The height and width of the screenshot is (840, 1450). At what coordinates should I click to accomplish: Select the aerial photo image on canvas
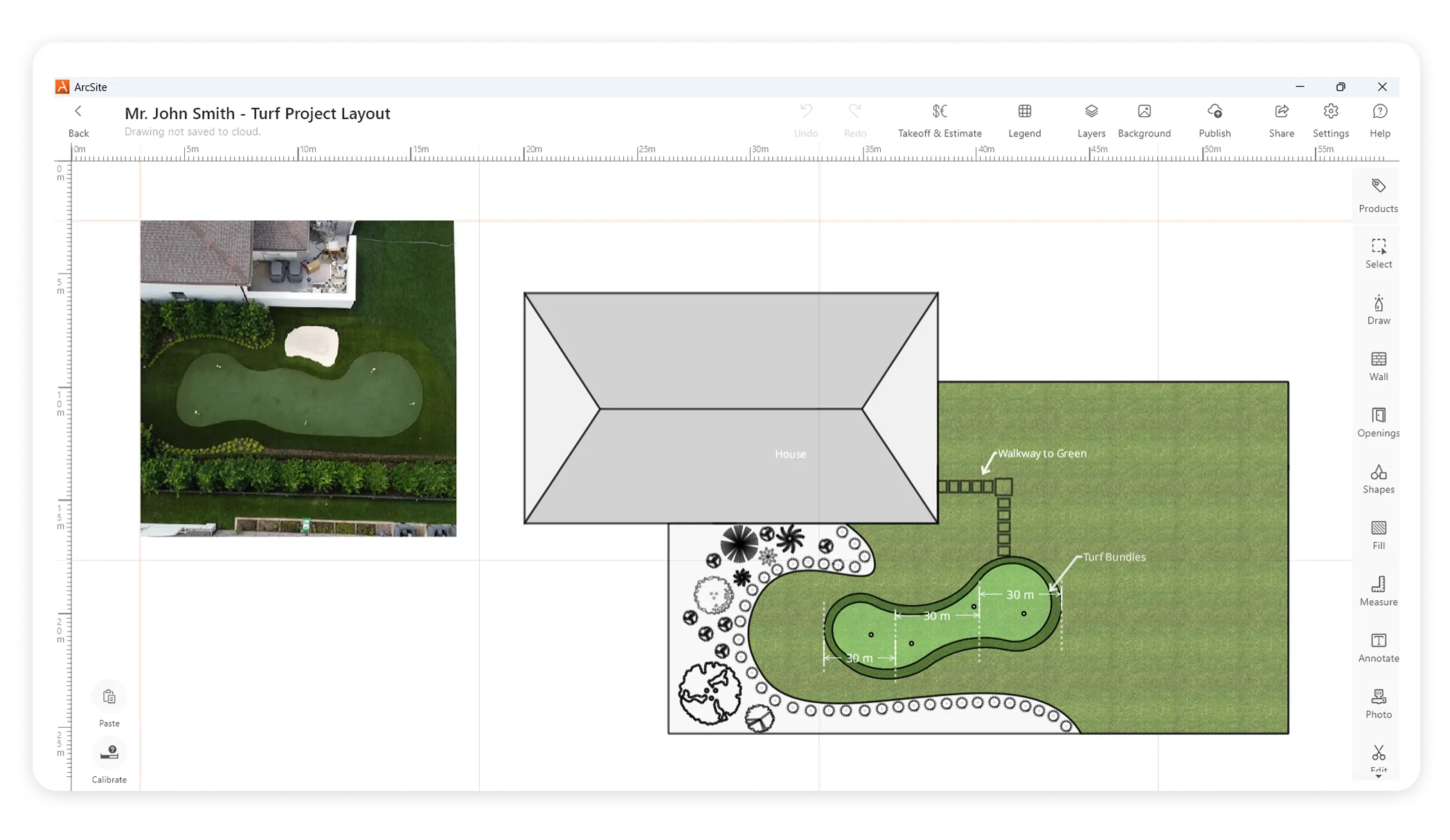coord(298,378)
